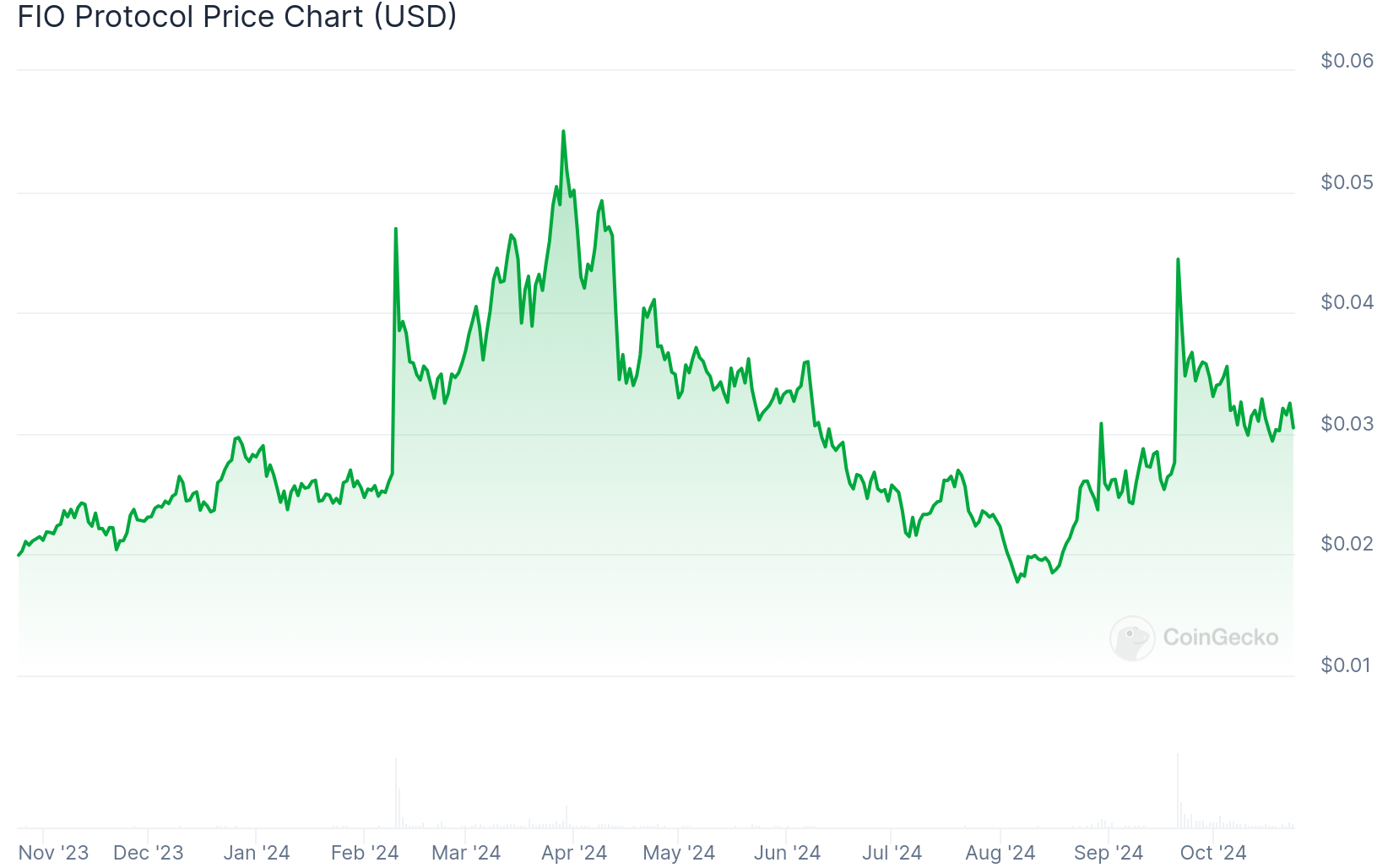Select the Jun '24 x-axis label
This screenshot has width=1388, height=868.
[787, 853]
